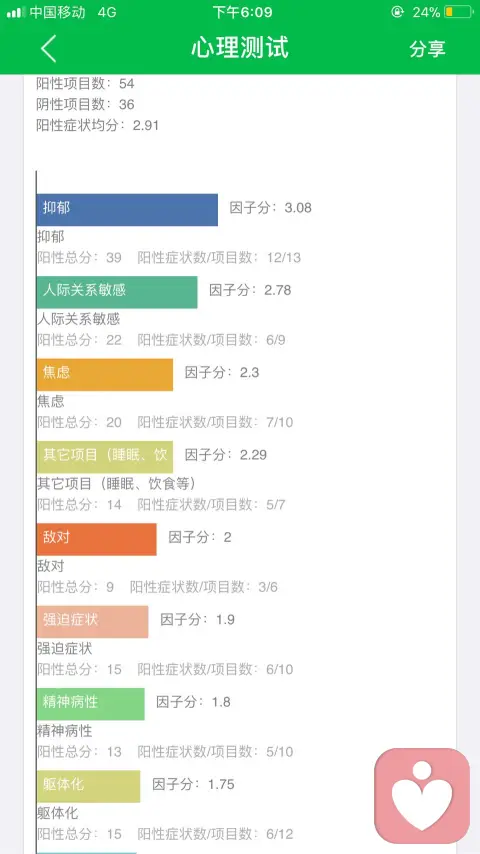The height and width of the screenshot is (854, 480).
Task: Select the blue 抑郁 bar
Action: point(127,210)
